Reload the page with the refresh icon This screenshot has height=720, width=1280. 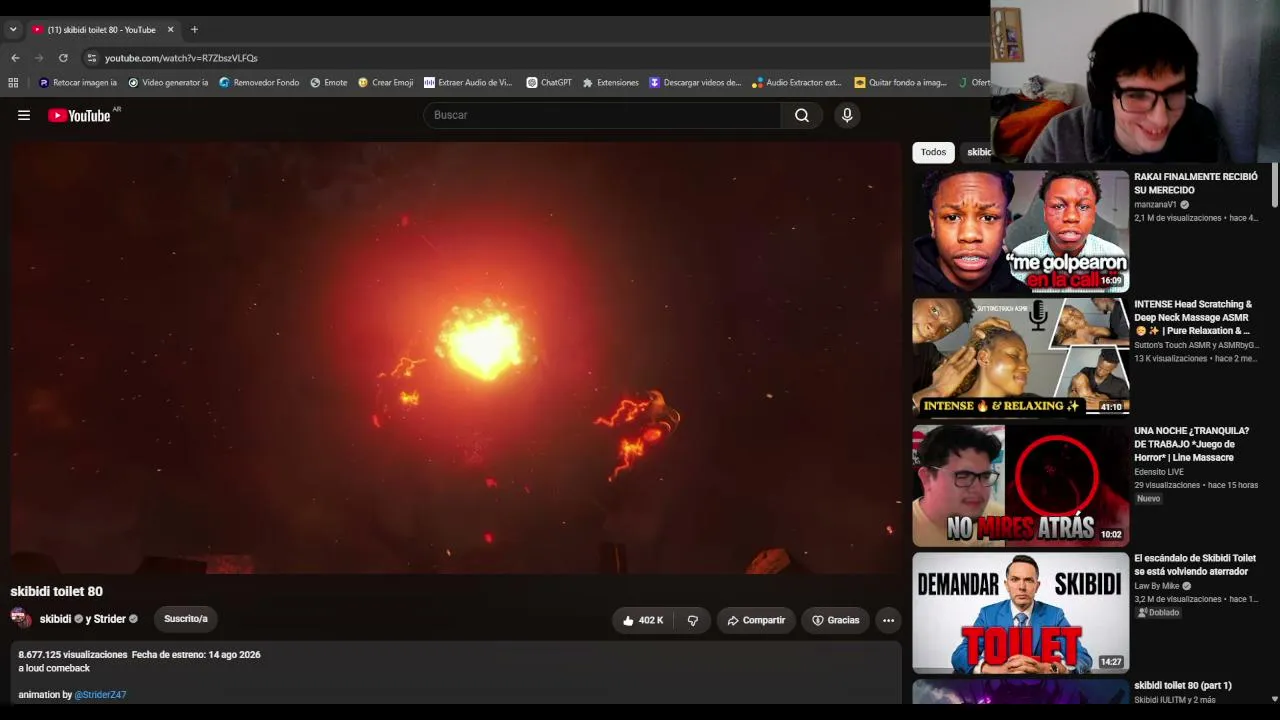(x=63, y=58)
